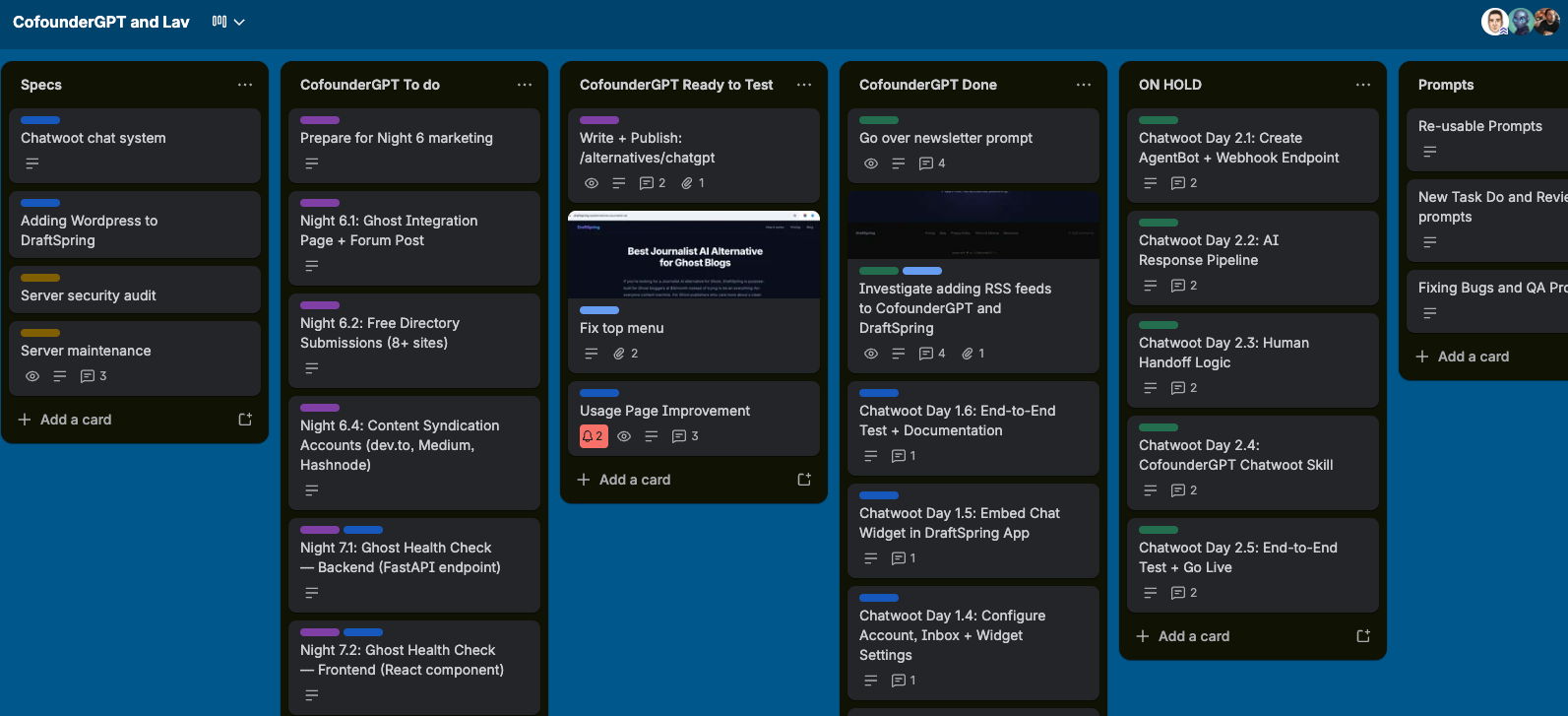1568x716 pixels.
Task: Create card from template in Specs list
Action: (x=245, y=420)
